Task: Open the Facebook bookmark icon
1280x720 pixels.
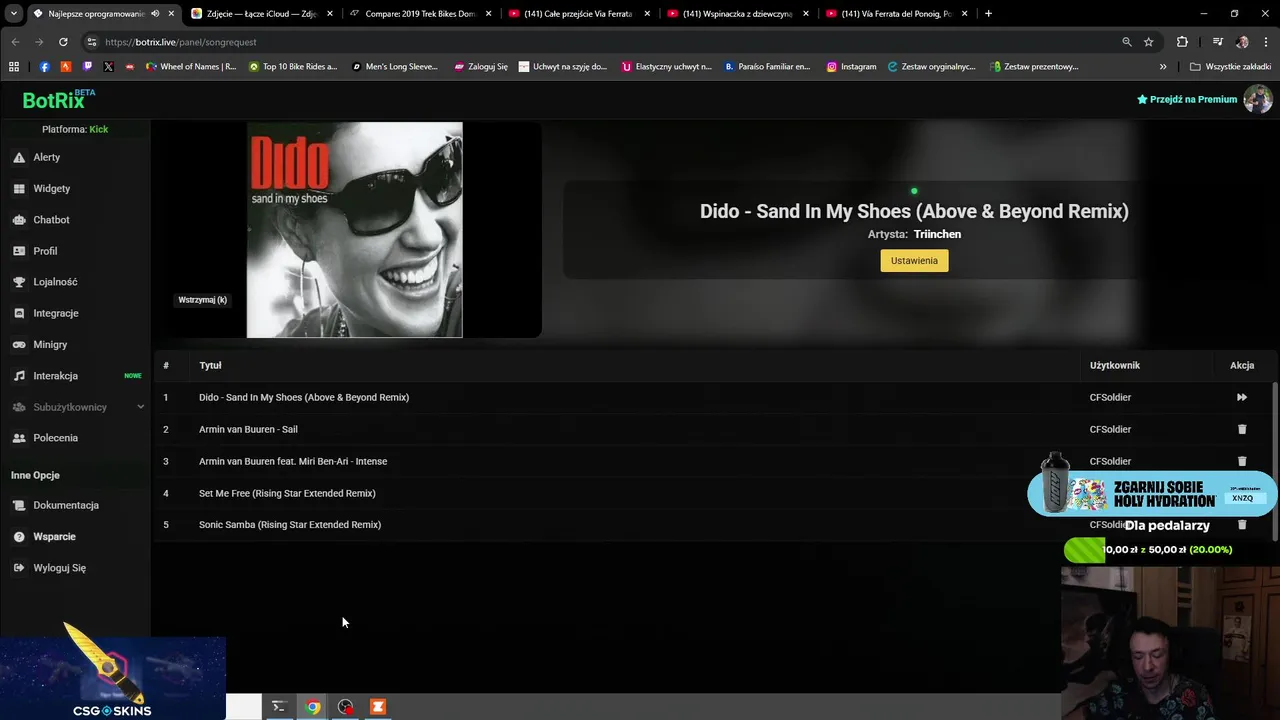Action: pos(44,67)
